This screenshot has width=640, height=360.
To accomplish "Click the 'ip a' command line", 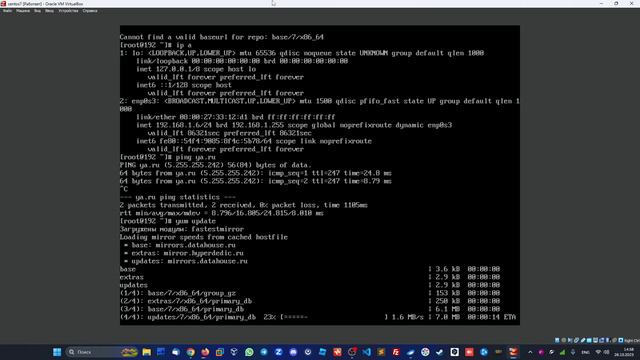I will (156, 45).
